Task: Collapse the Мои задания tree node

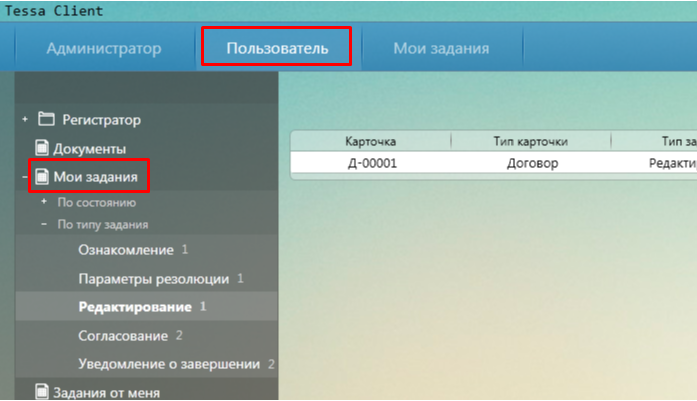Action: click(25, 178)
